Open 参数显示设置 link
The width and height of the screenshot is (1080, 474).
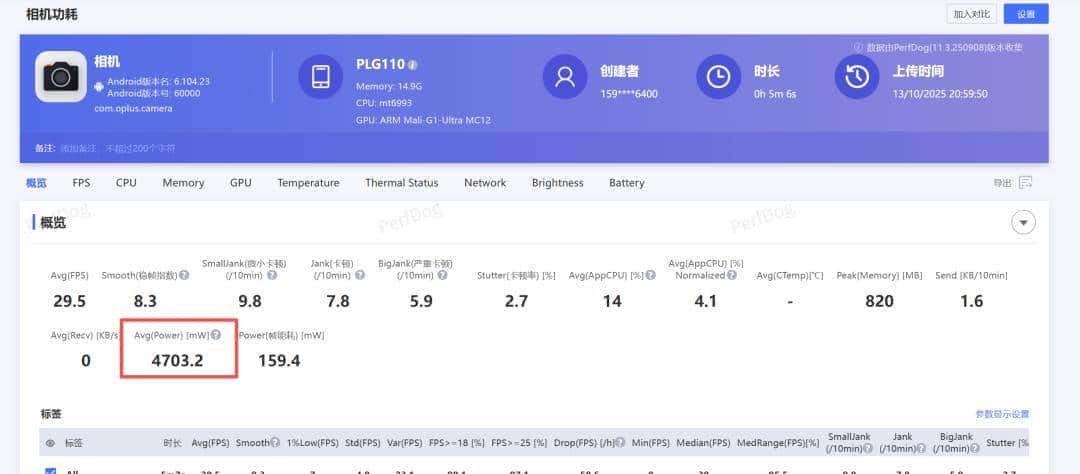[1002, 414]
